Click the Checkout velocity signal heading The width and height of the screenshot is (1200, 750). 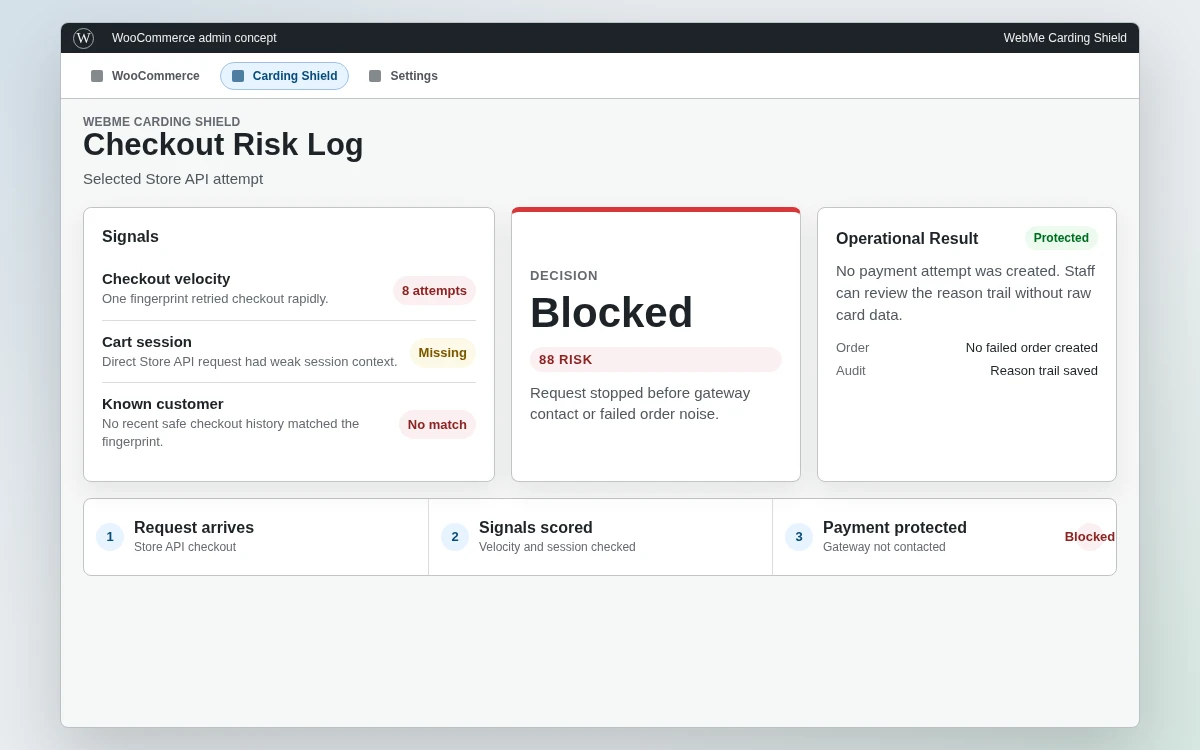coord(166,278)
